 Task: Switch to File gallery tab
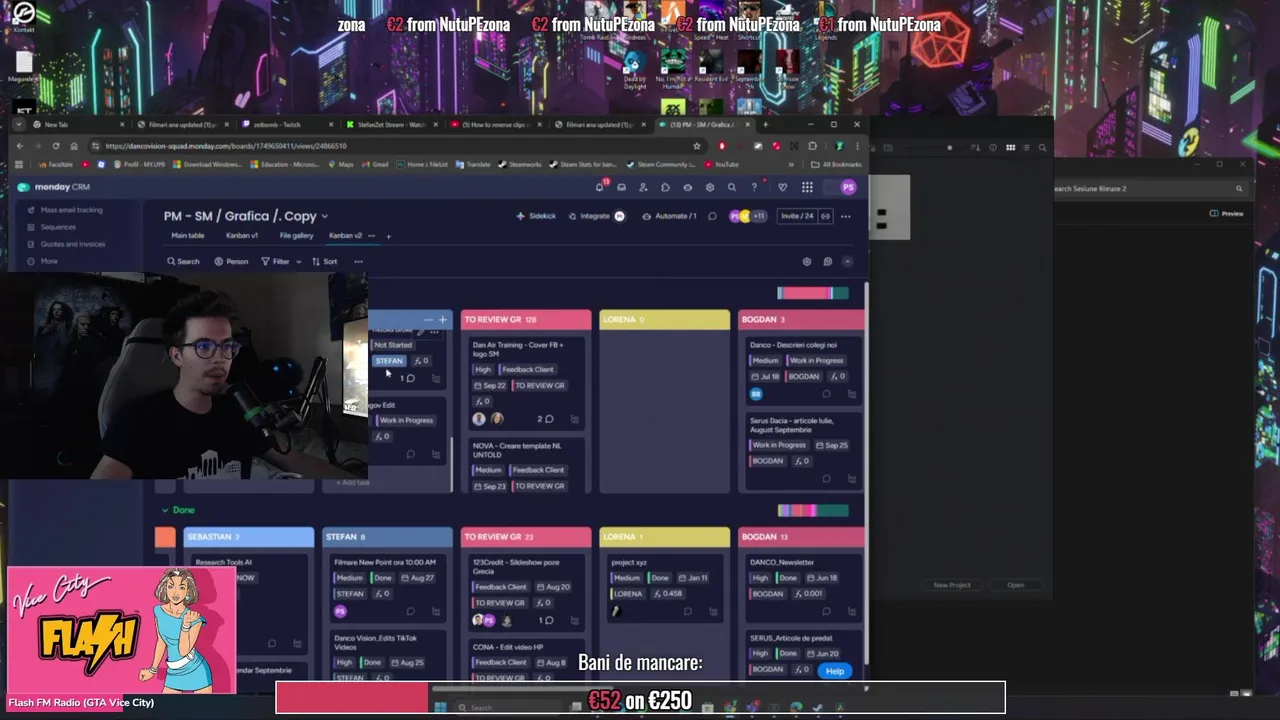coord(296,236)
